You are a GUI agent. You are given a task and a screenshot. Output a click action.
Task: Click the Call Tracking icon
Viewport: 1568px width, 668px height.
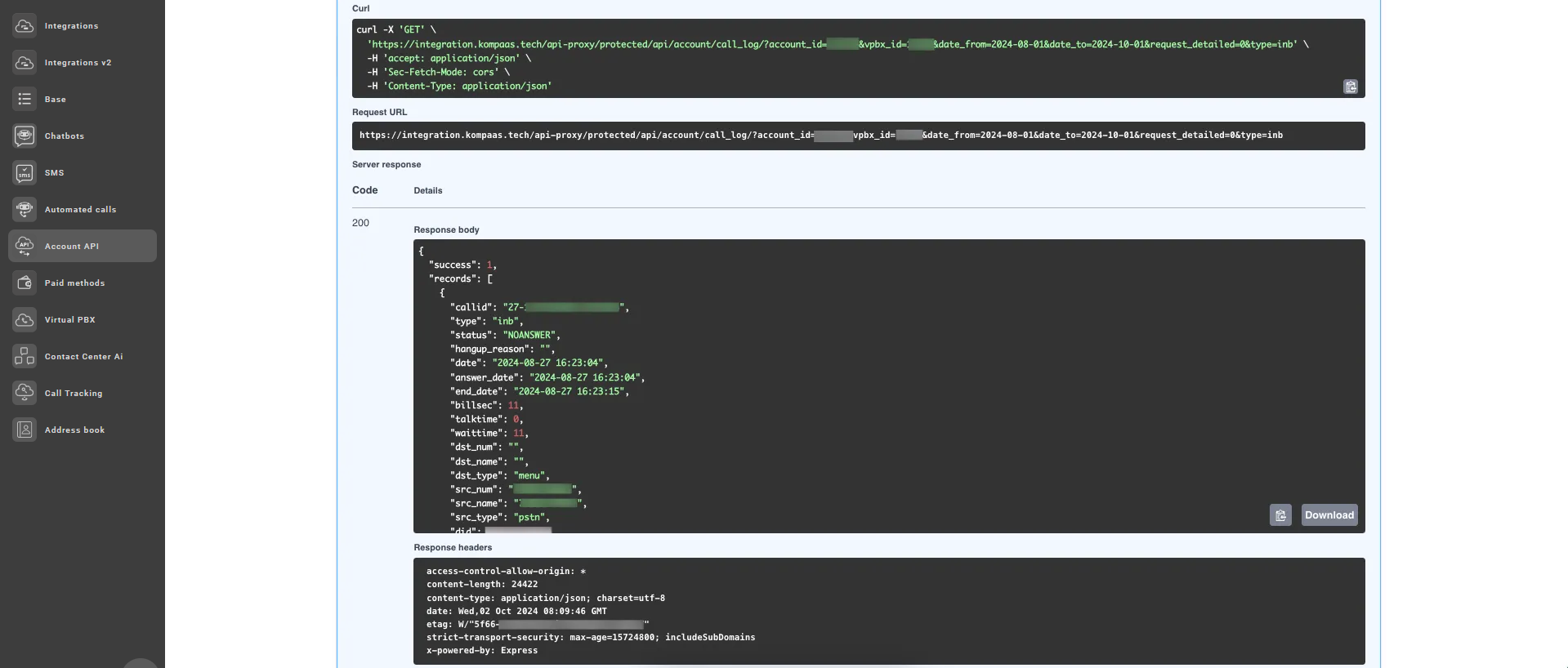click(25, 393)
